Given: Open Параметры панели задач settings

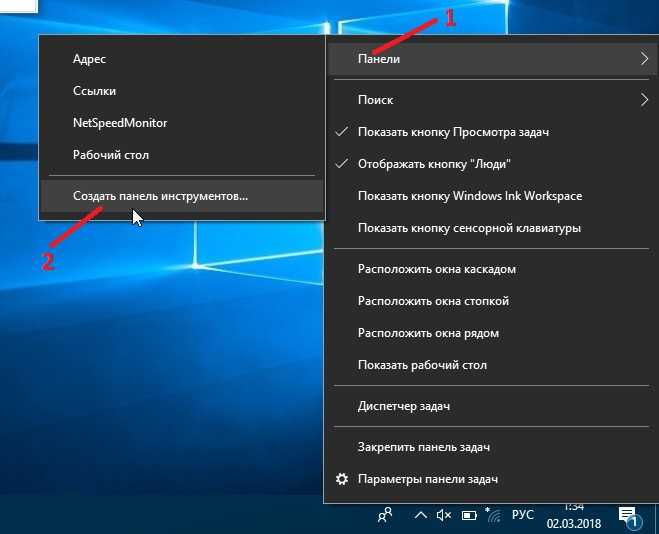Looking at the screenshot, I should [491, 479].
